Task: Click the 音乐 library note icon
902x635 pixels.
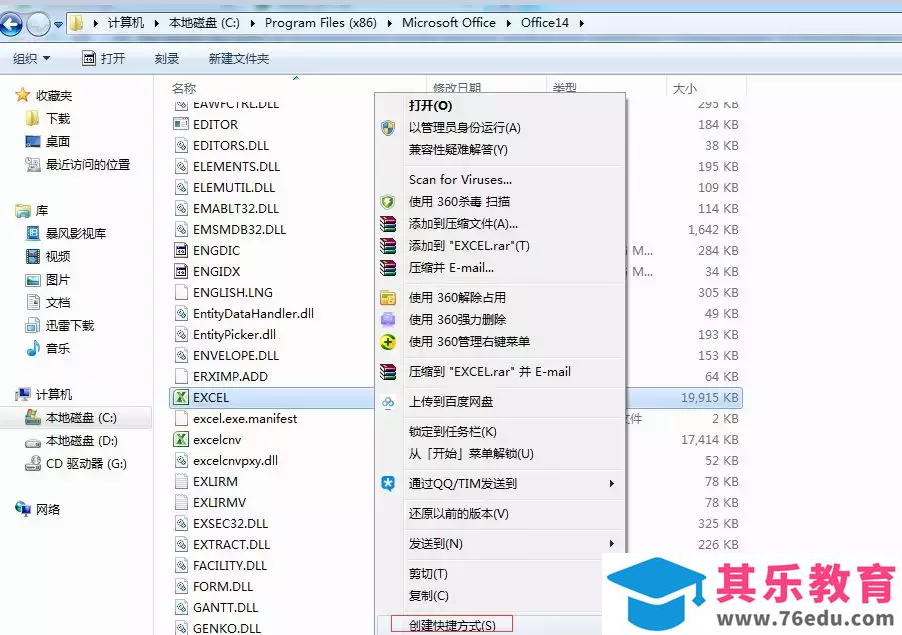Action: coord(33,348)
